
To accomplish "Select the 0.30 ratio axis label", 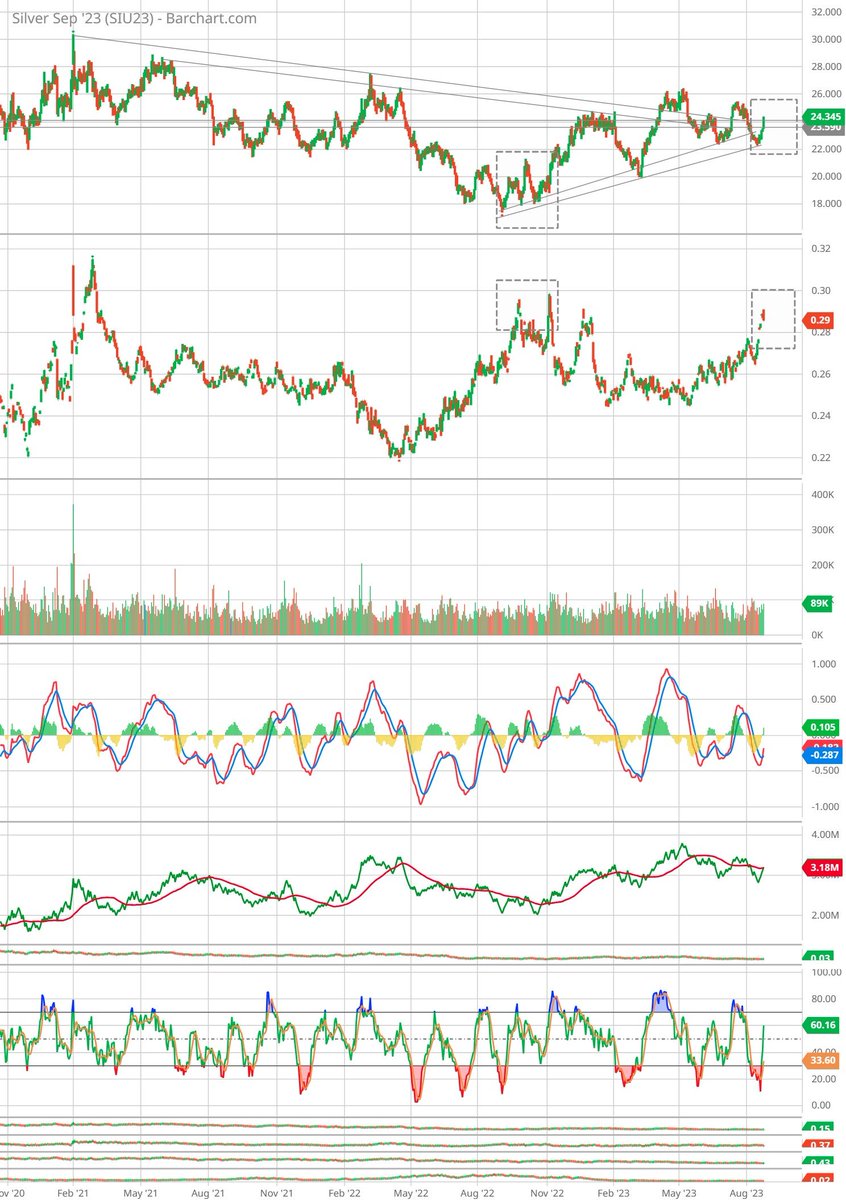I will click(819, 290).
